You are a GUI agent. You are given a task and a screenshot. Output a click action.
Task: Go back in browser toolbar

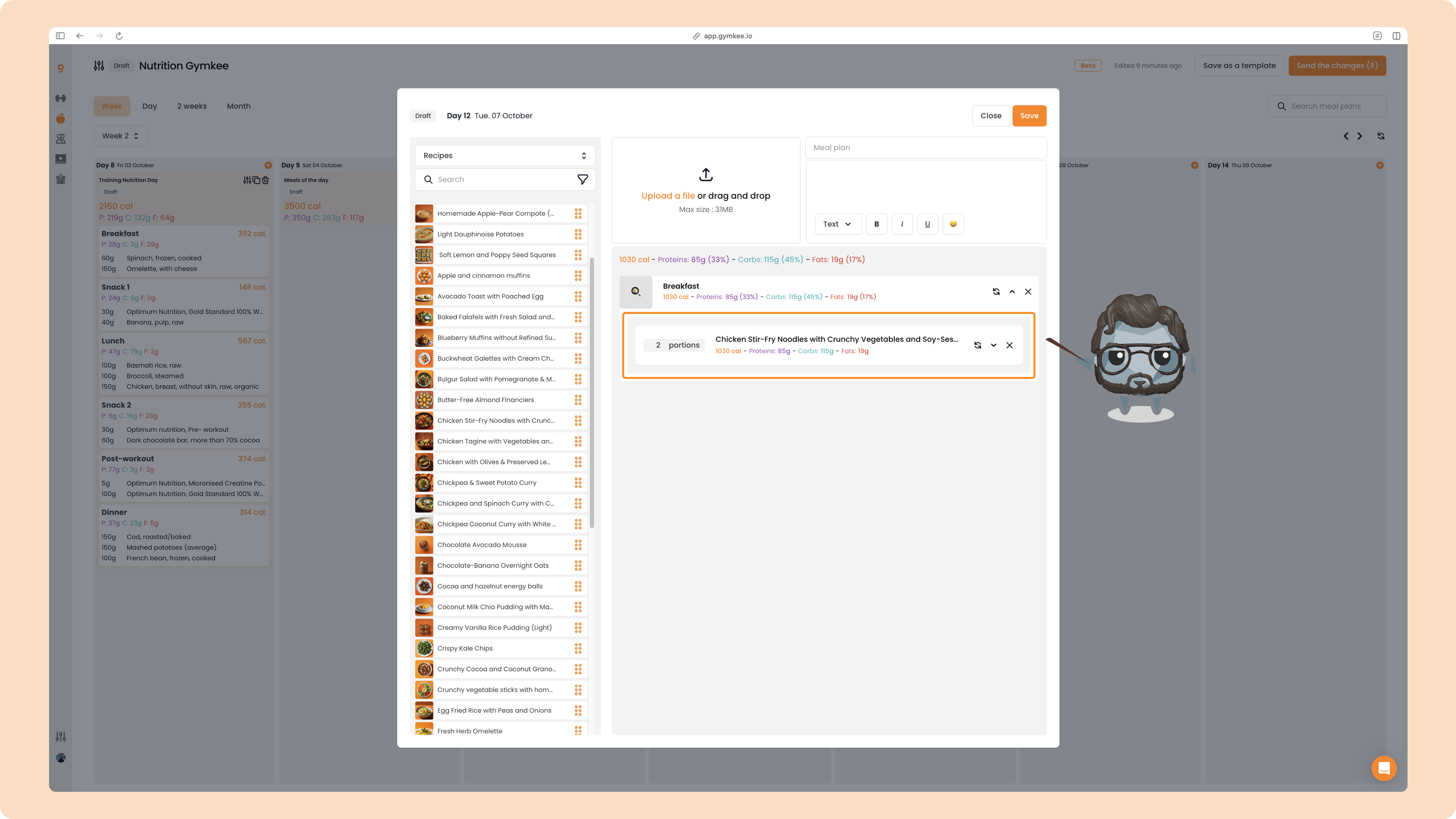[80, 36]
